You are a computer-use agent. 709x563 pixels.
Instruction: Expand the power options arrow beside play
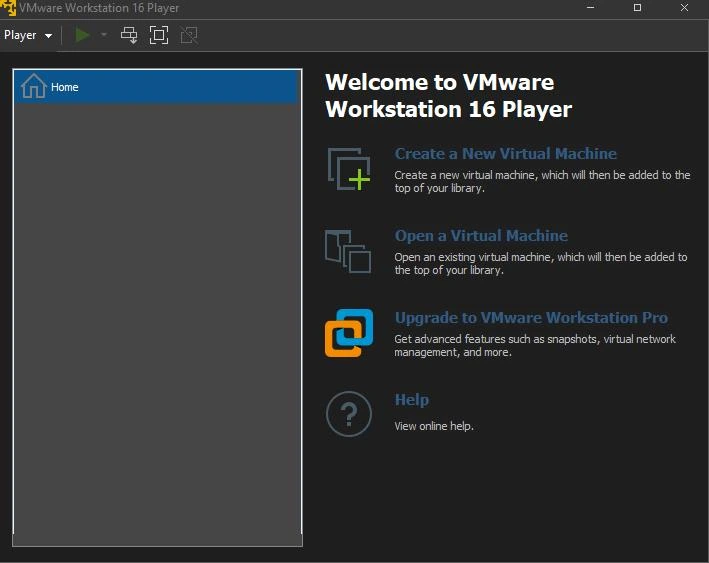coord(104,35)
